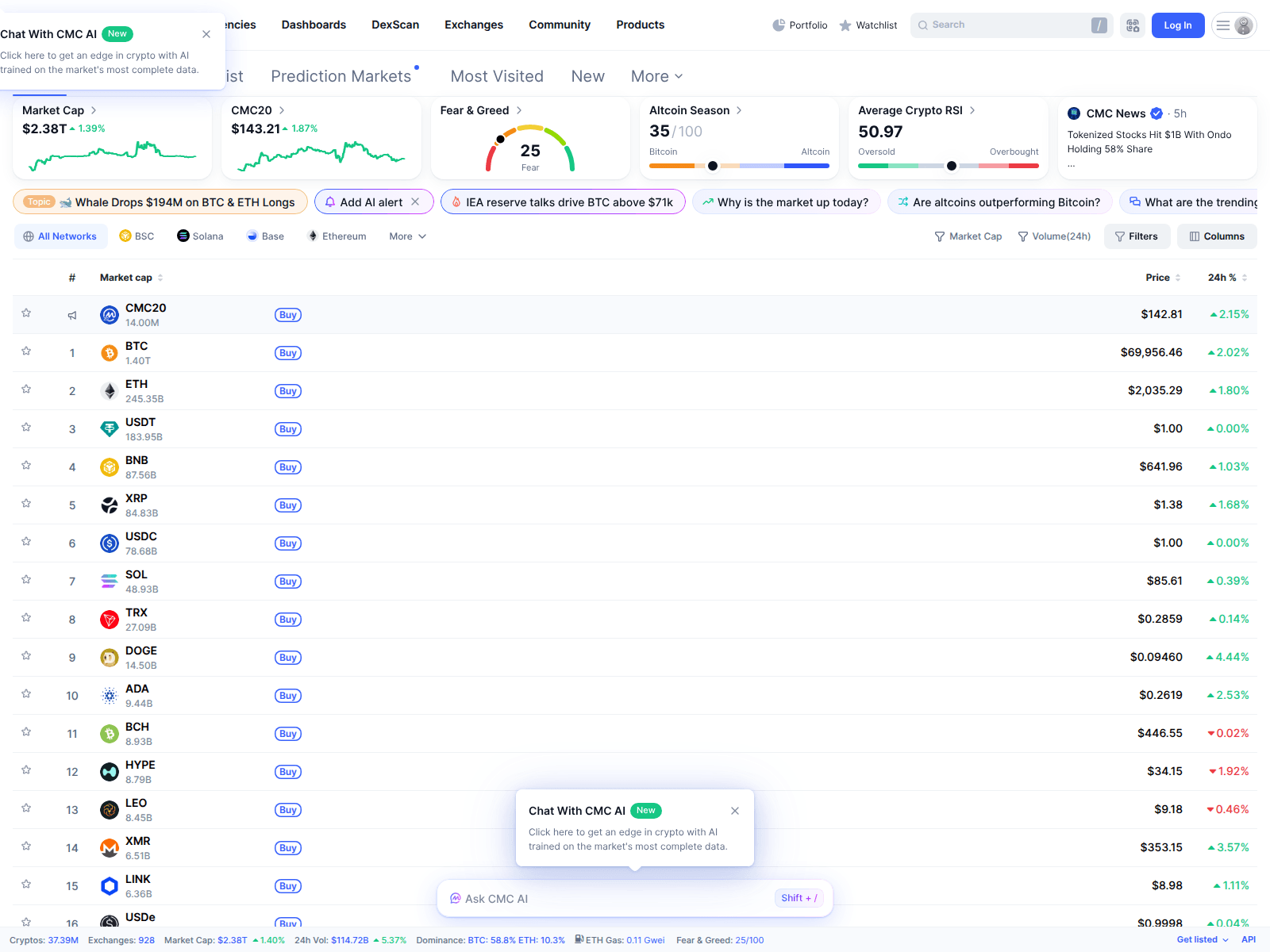The height and width of the screenshot is (952, 1270).
Task: Toggle the watchlist star for SOL
Action: pos(26,580)
